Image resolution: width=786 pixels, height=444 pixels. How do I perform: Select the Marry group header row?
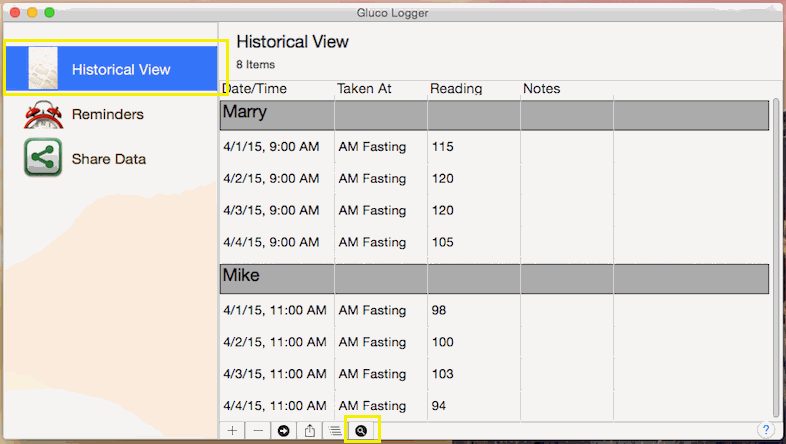pos(494,114)
